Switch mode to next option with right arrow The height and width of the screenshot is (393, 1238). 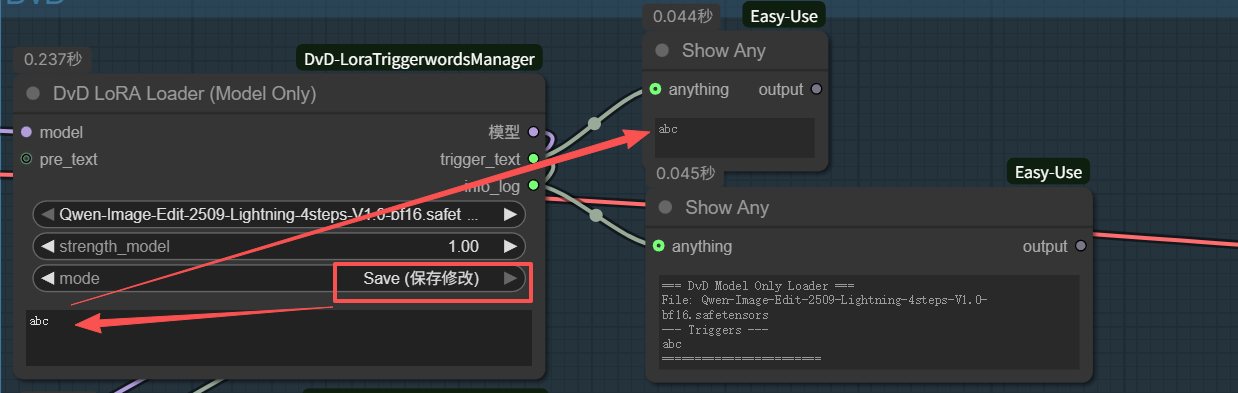click(510, 278)
